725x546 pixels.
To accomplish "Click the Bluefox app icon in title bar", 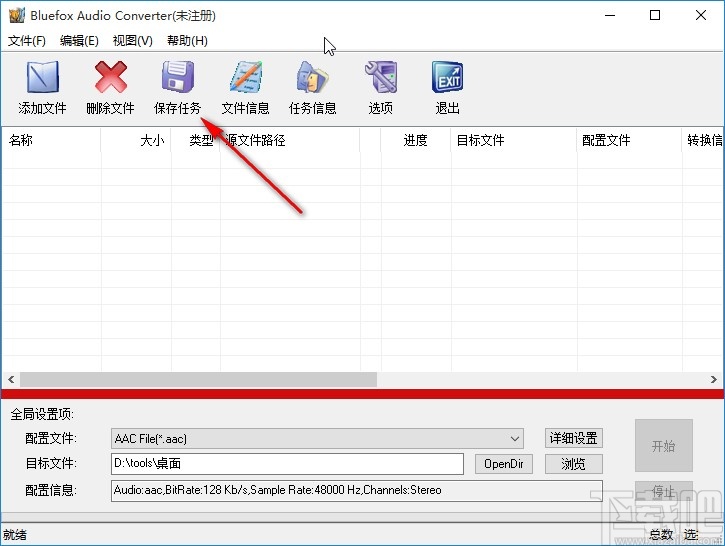I will [x=16, y=15].
